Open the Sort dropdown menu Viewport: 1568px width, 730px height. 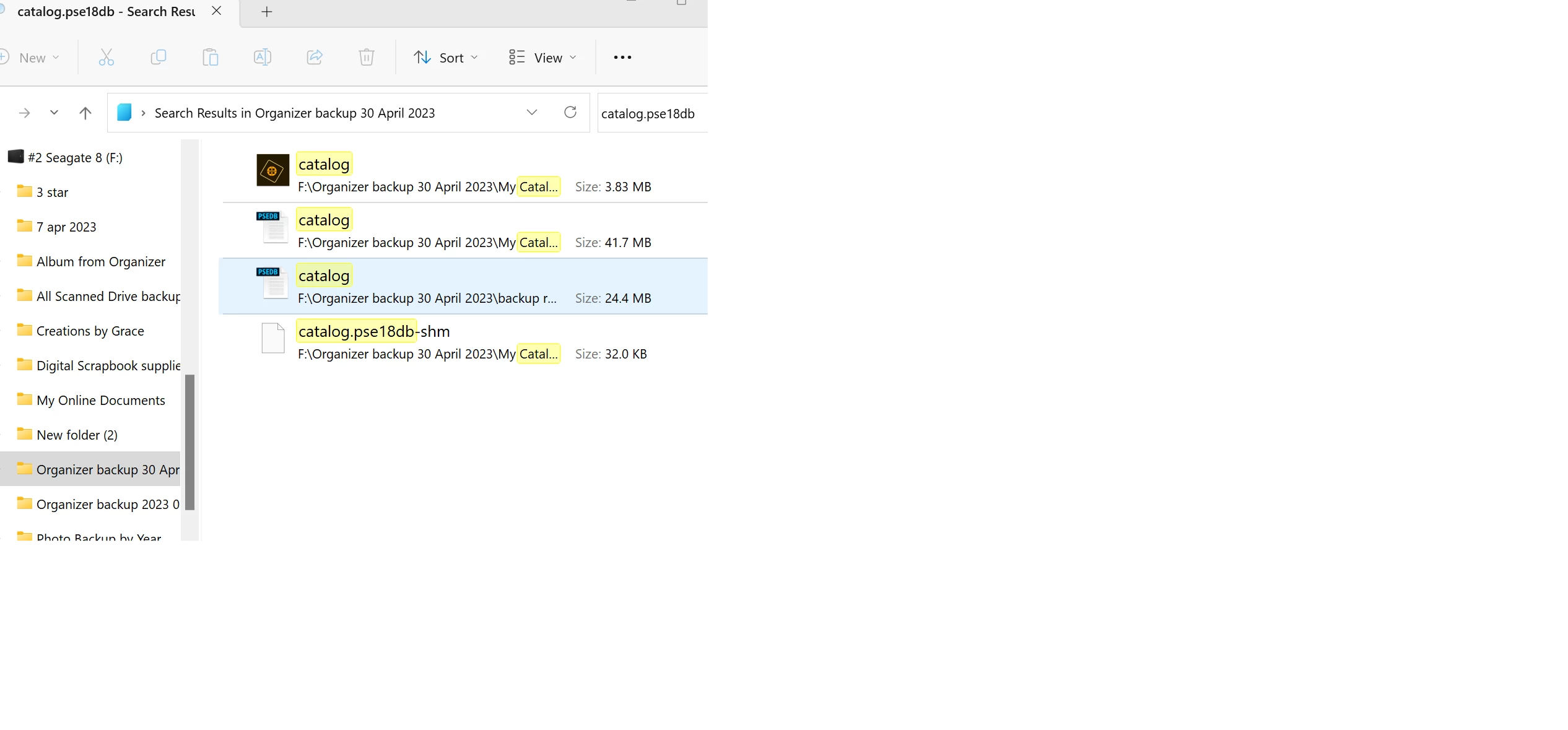446,58
